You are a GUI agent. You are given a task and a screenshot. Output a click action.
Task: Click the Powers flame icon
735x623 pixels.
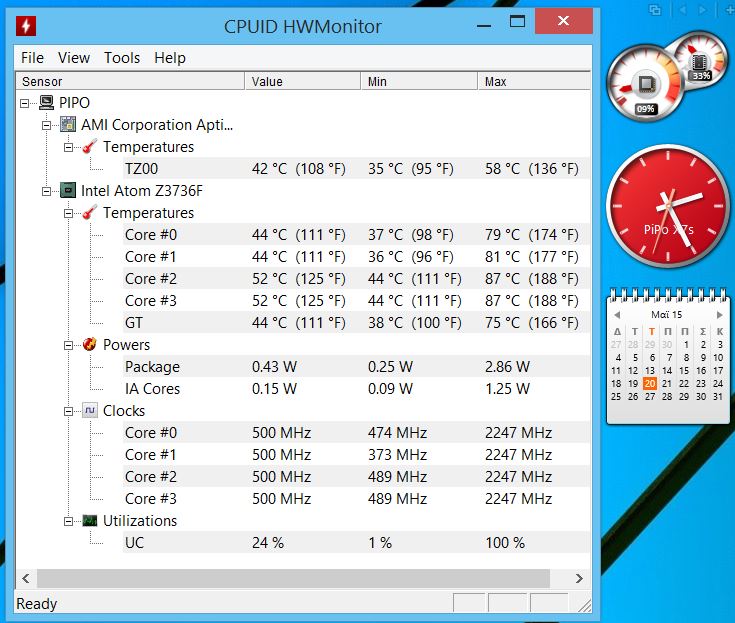(90, 344)
